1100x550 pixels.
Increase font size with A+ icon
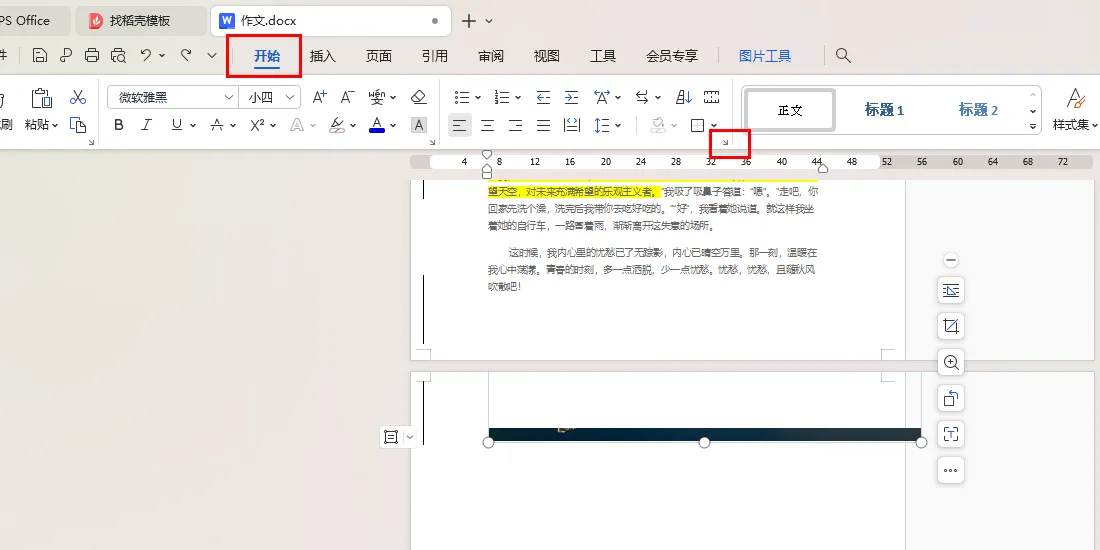click(319, 97)
